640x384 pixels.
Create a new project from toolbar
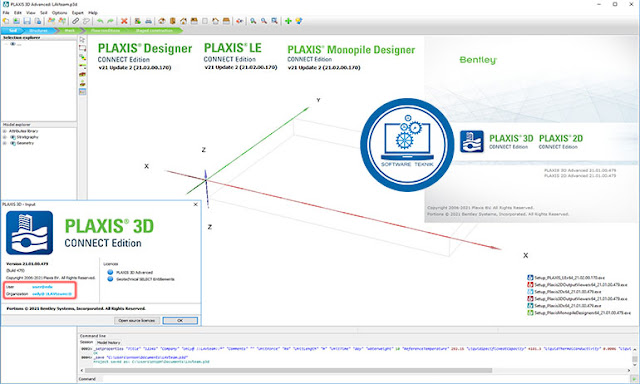click(6, 21)
